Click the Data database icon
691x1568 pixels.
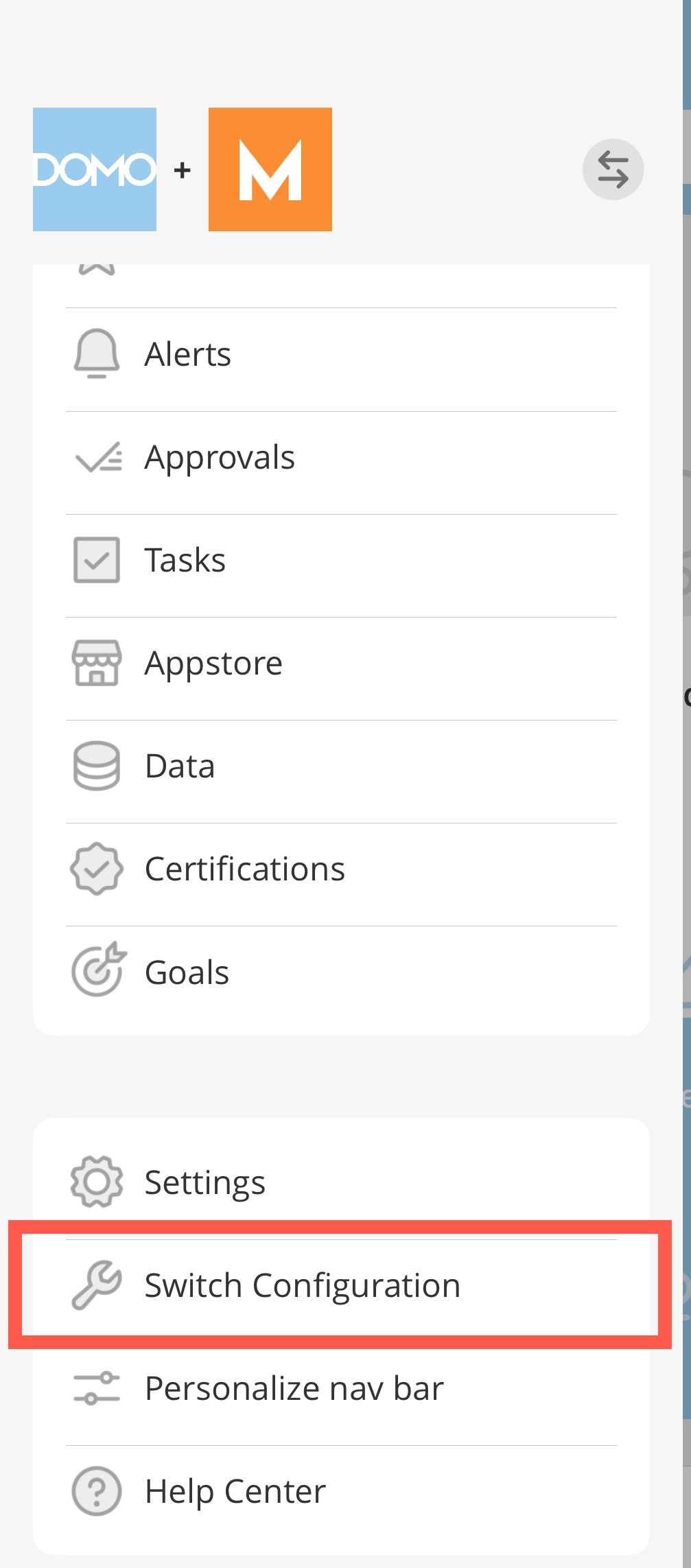click(97, 766)
